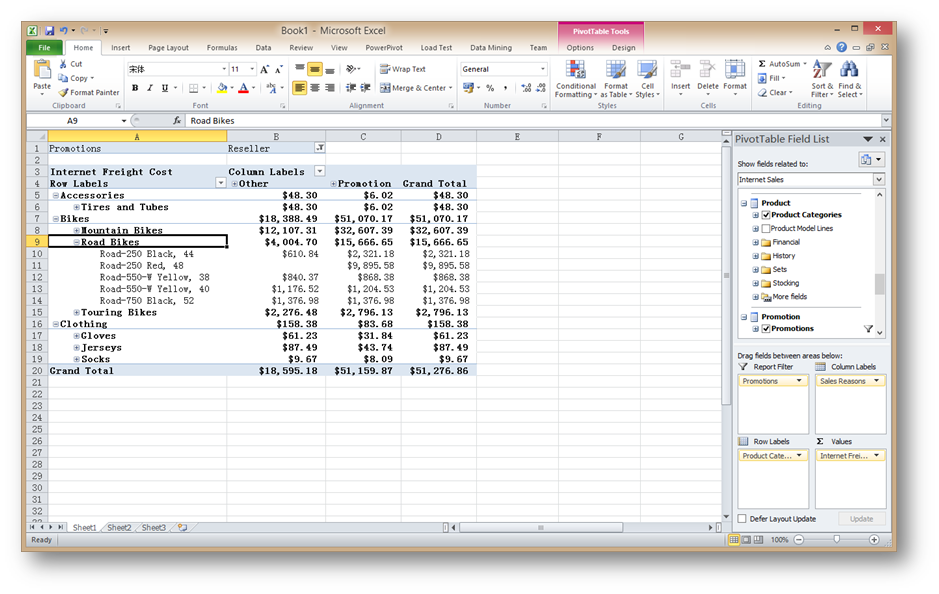Open the Row Labels filter dropdown
This screenshot has width=939, height=594.
220,183
